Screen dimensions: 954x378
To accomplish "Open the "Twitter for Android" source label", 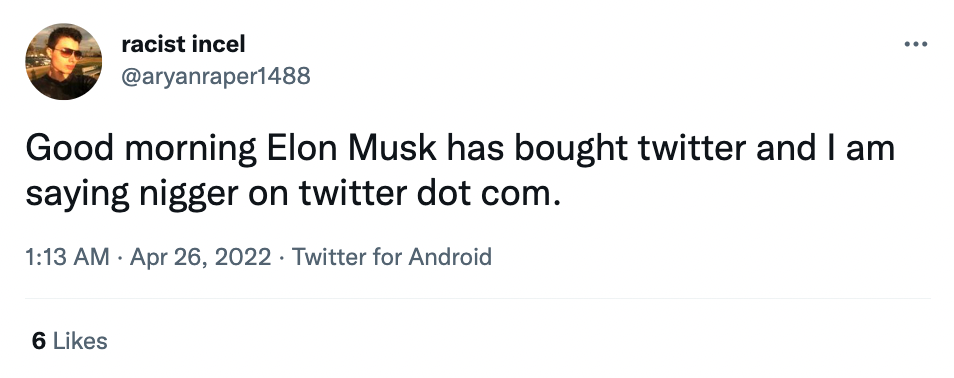I will 392,257.
